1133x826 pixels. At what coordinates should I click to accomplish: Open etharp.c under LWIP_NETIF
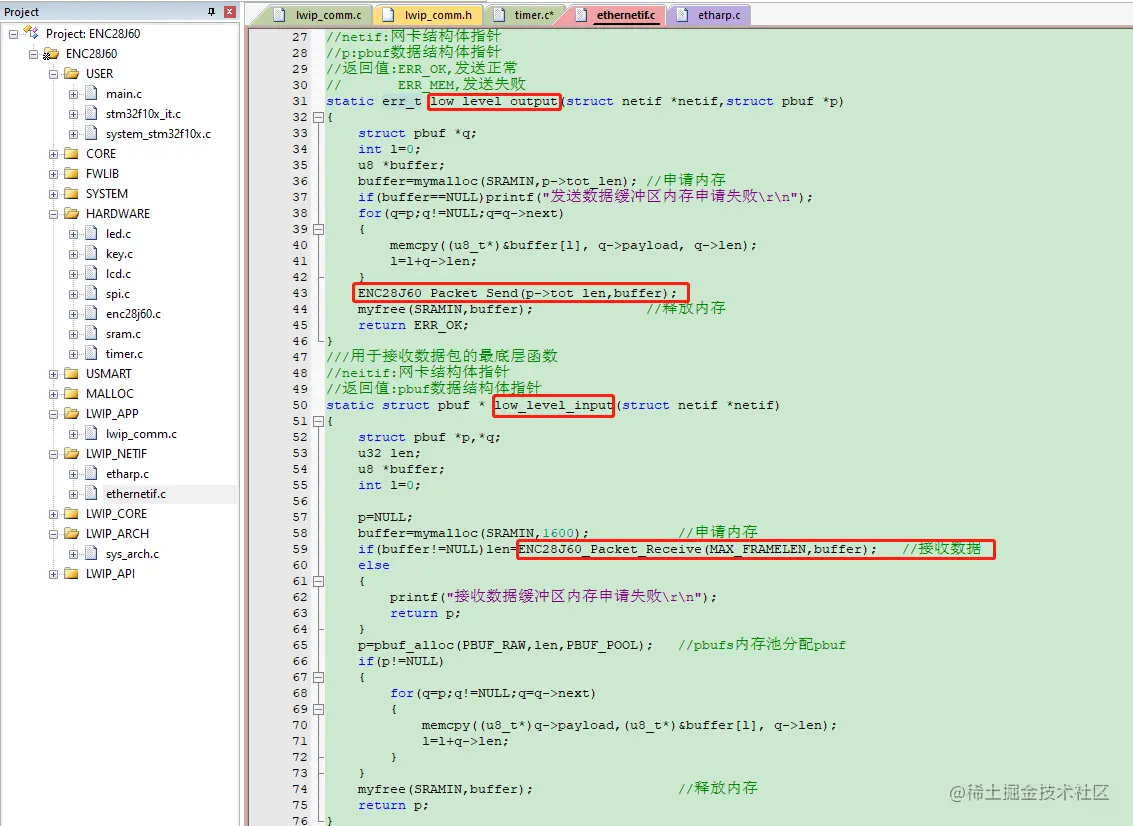127,474
